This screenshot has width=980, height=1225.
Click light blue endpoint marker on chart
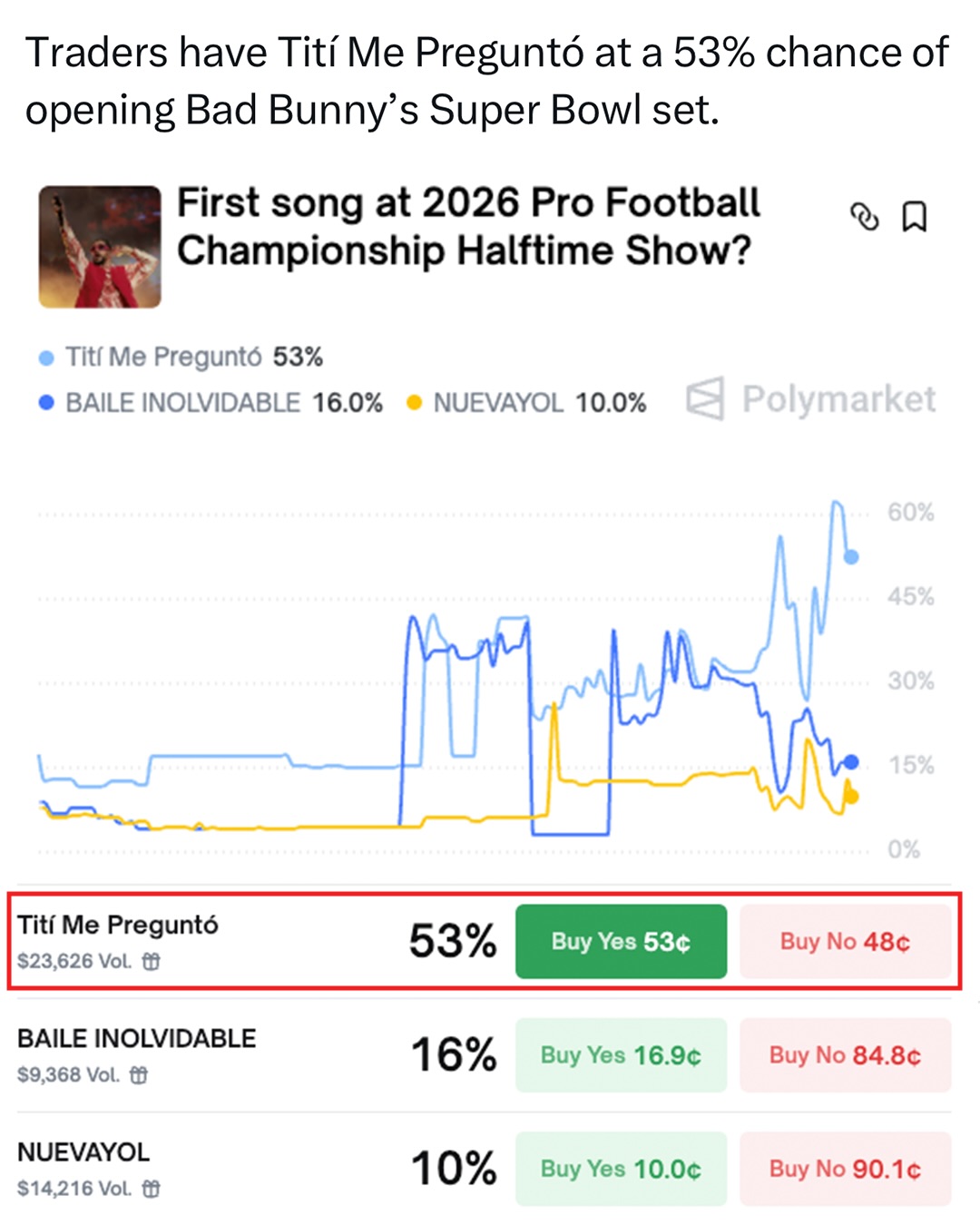851,557
